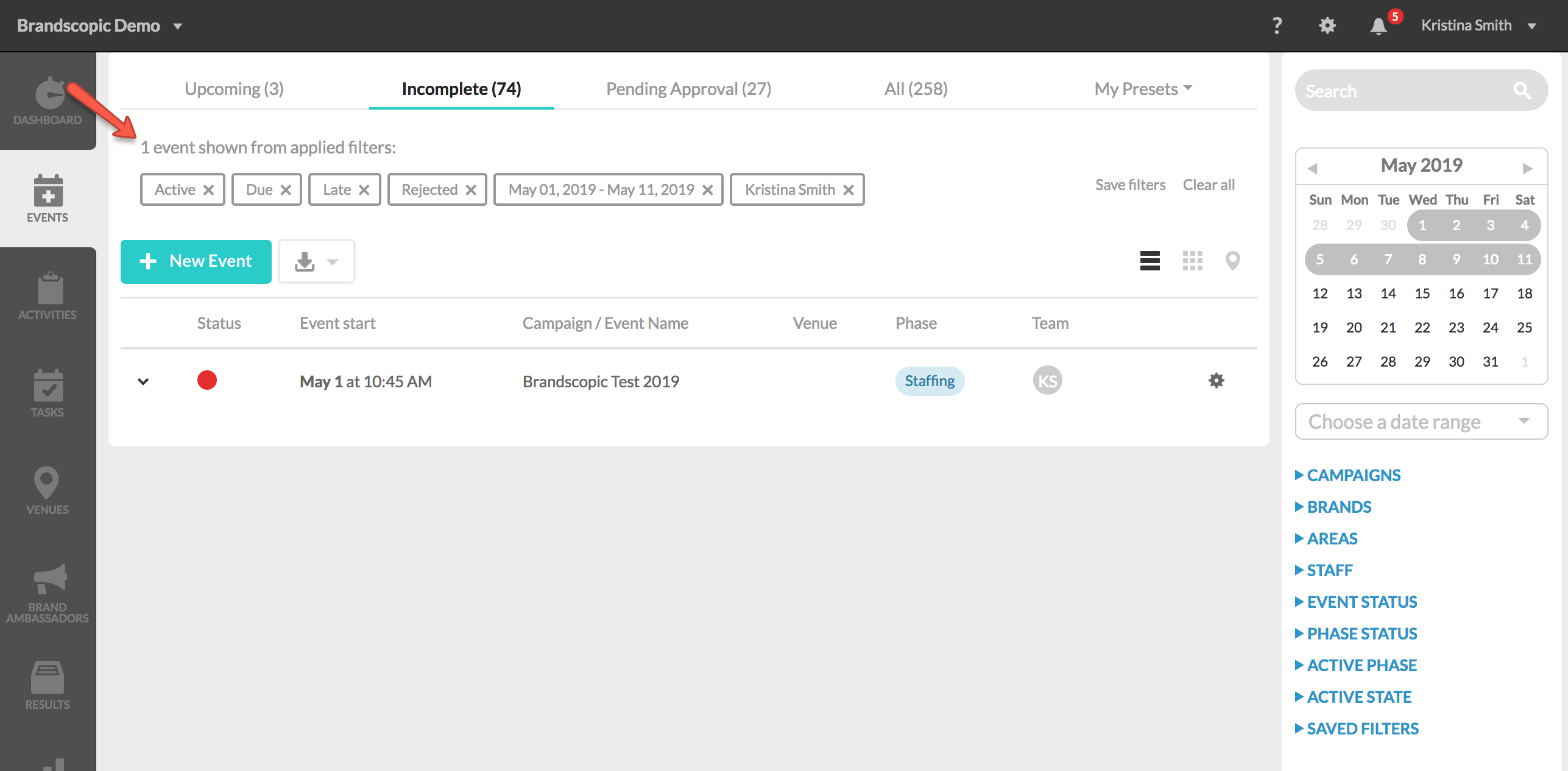Open the event row gear menu

[x=1217, y=381]
